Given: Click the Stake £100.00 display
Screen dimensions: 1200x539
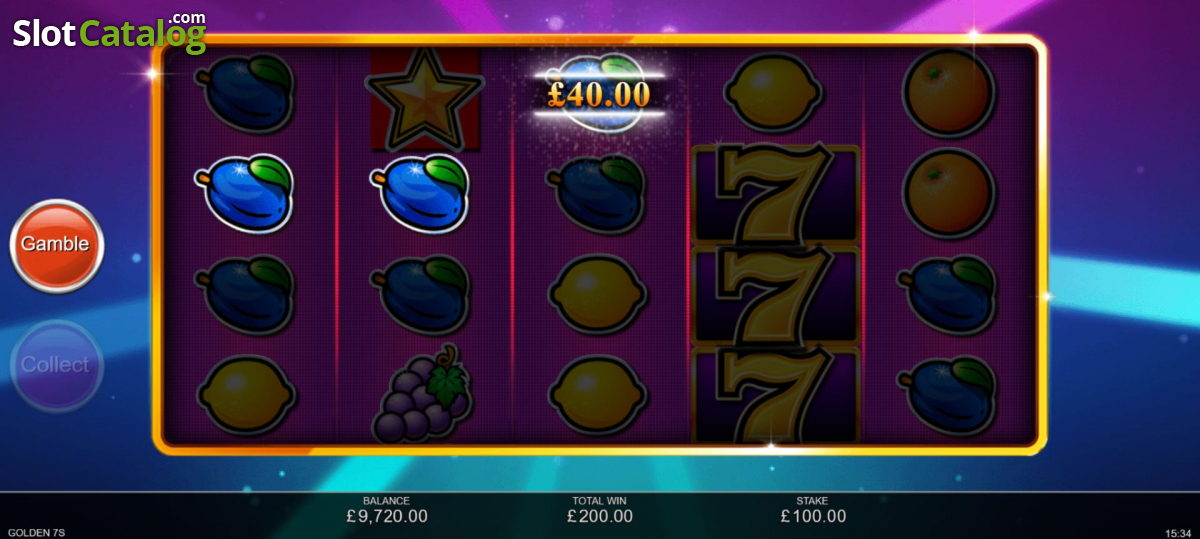Looking at the screenshot, I should point(813,510).
